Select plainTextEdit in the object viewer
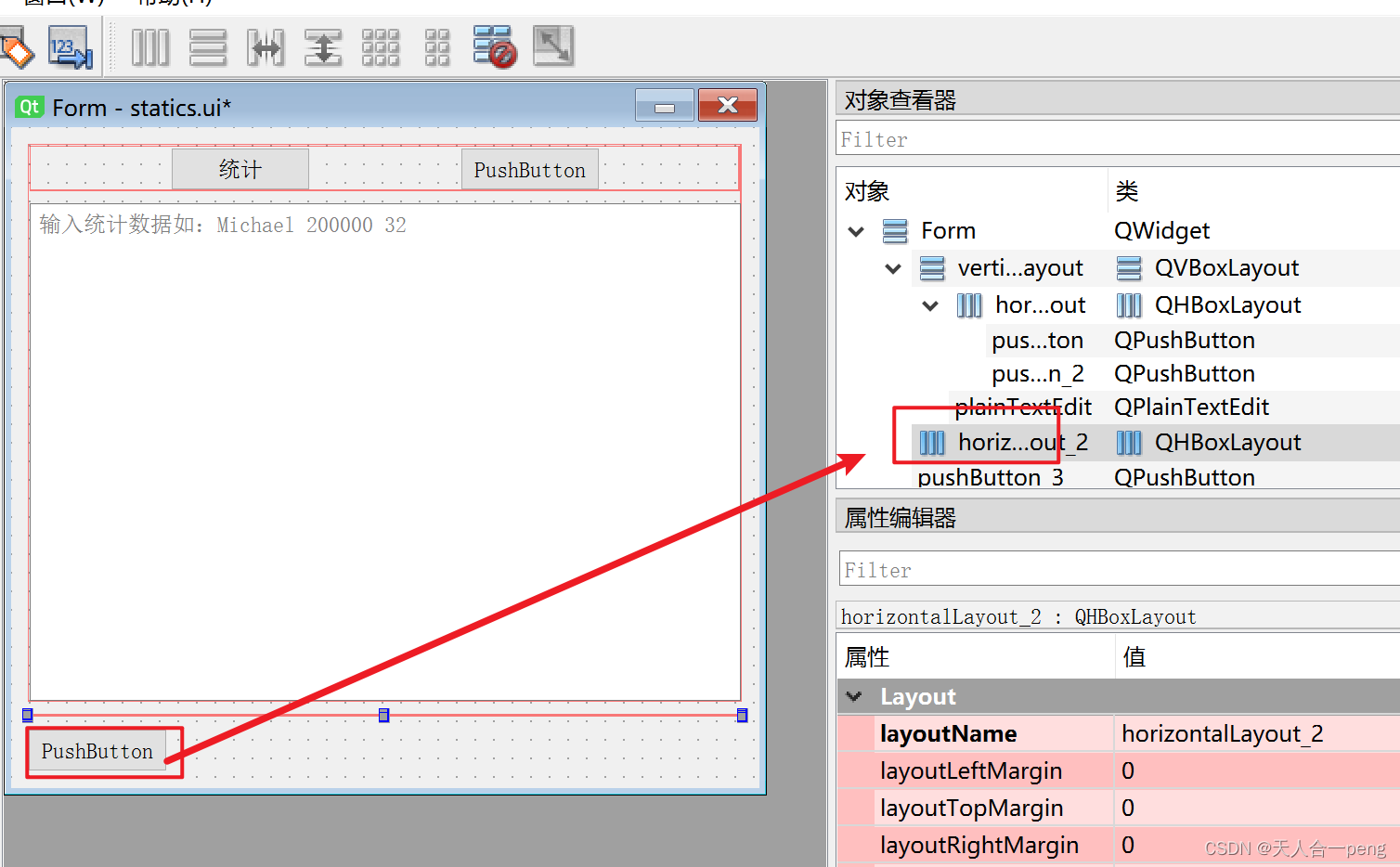Screen dimensions: 1400x867 coord(1021,407)
